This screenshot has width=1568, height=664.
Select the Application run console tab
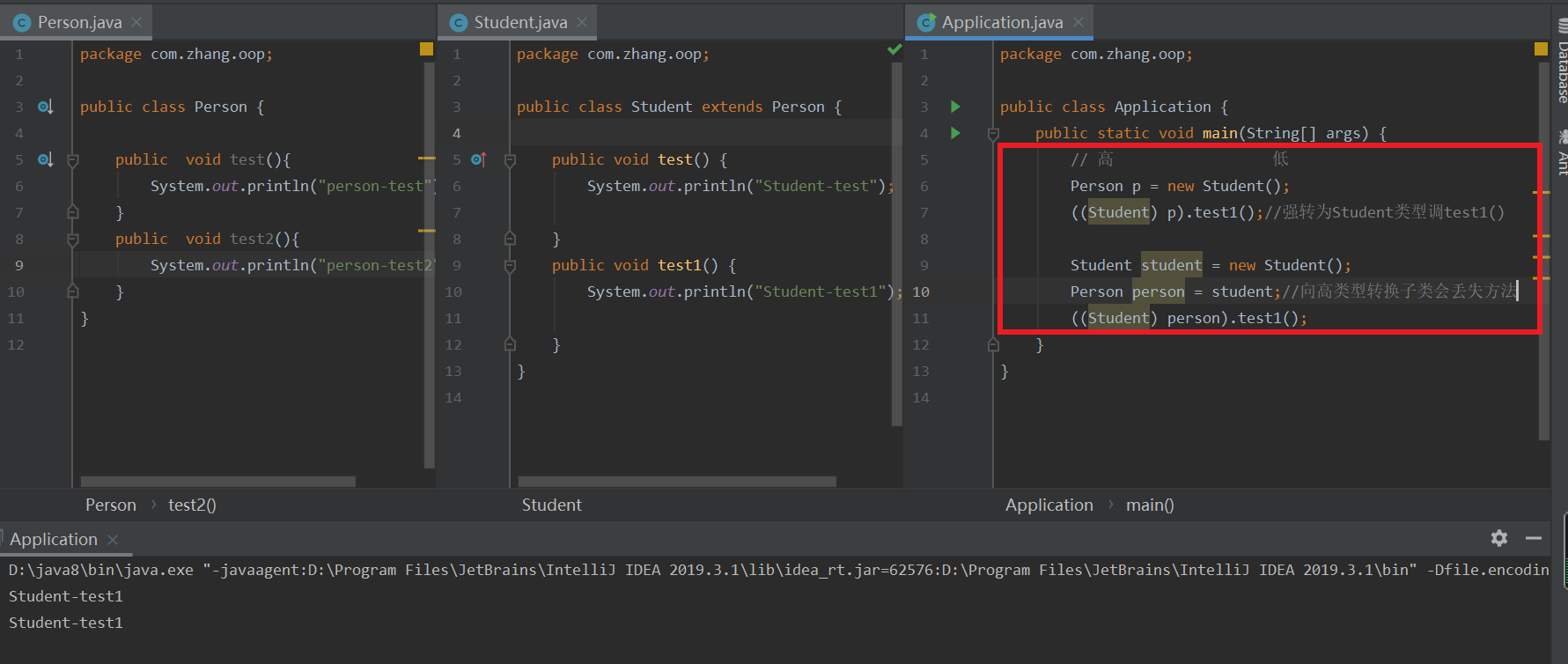click(54, 539)
